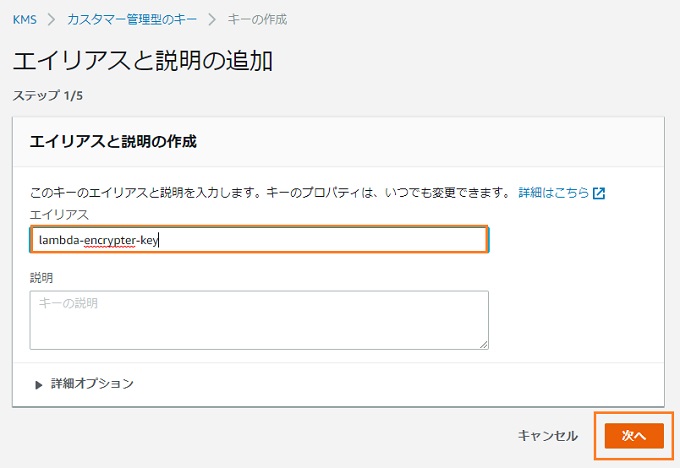Click the ステップ 1/5 indicator
This screenshot has width=680, height=468.
click(48, 95)
